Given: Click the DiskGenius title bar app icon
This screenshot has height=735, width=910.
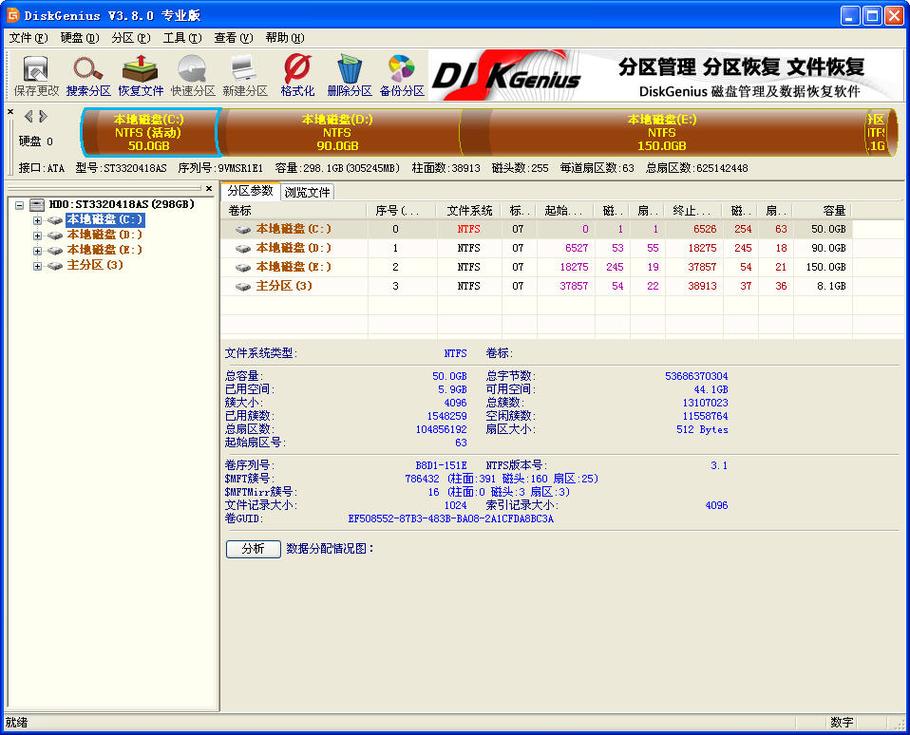Looking at the screenshot, I should click(x=12, y=15).
